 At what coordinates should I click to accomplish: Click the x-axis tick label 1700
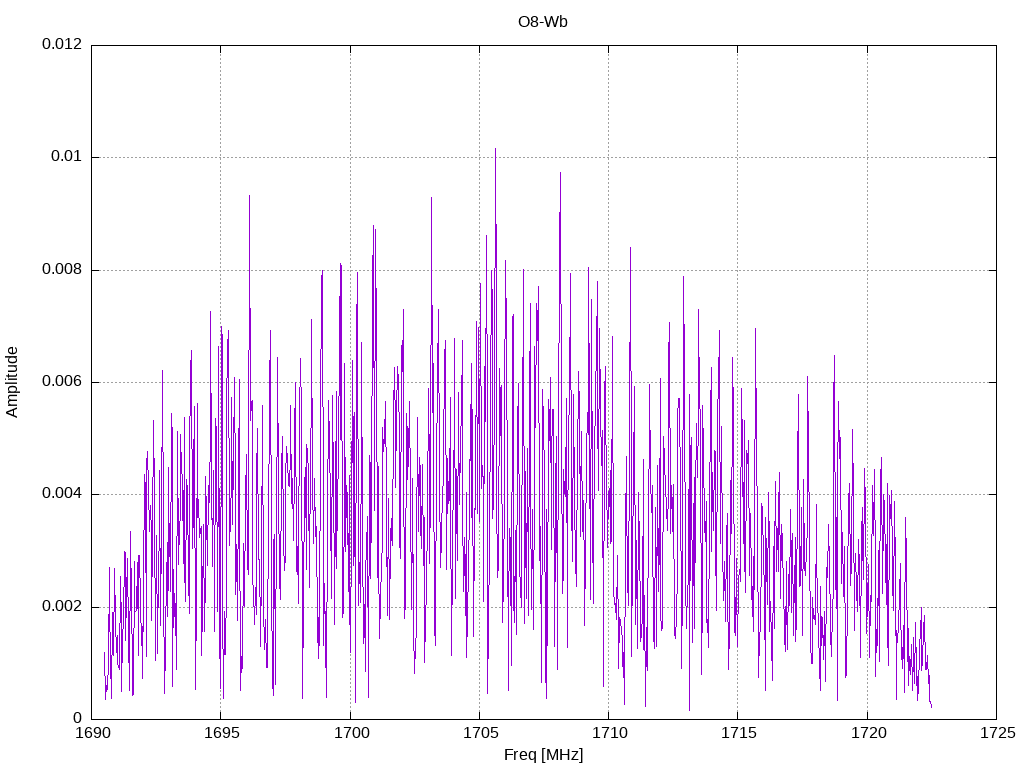point(351,733)
